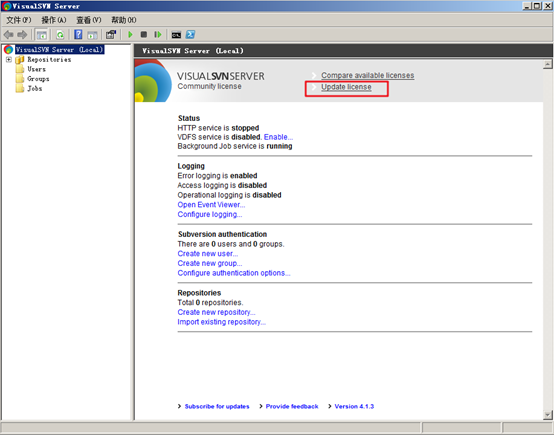Open the command prompt toolbar icon
Image resolution: width=554 pixels, height=435 pixels.
pyautogui.click(x=176, y=35)
